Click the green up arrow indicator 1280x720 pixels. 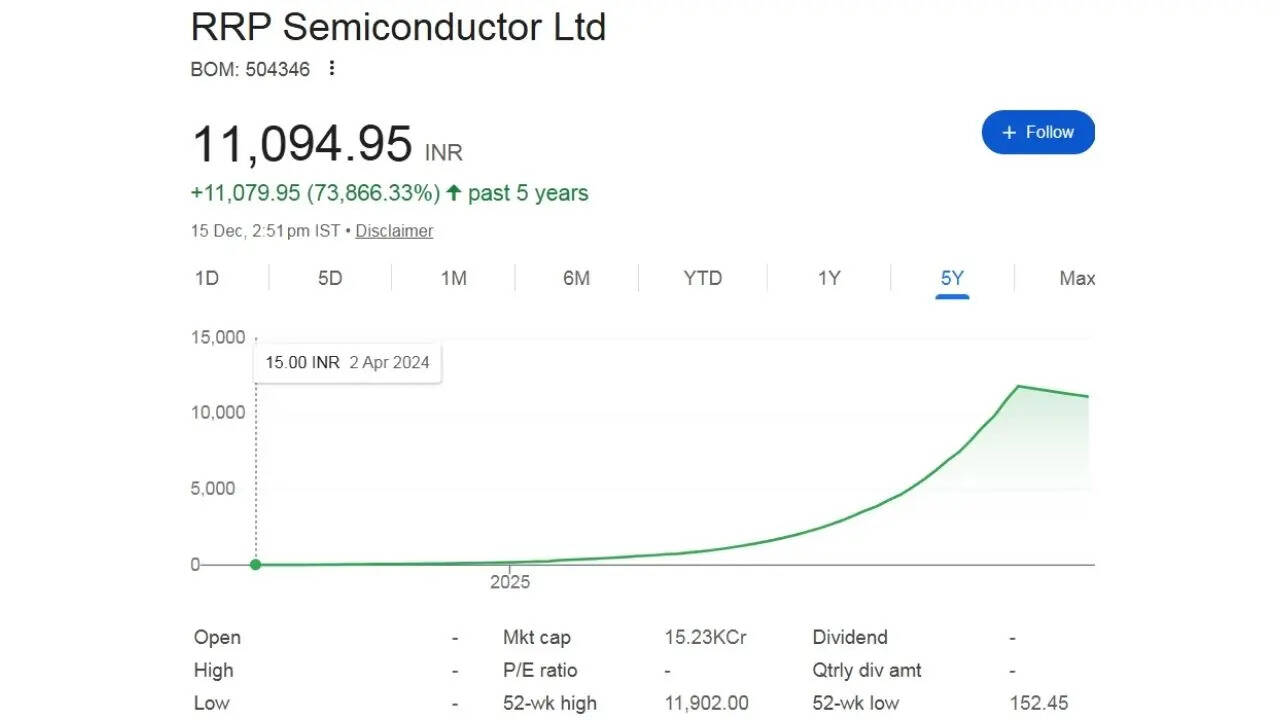pos(454,193)
